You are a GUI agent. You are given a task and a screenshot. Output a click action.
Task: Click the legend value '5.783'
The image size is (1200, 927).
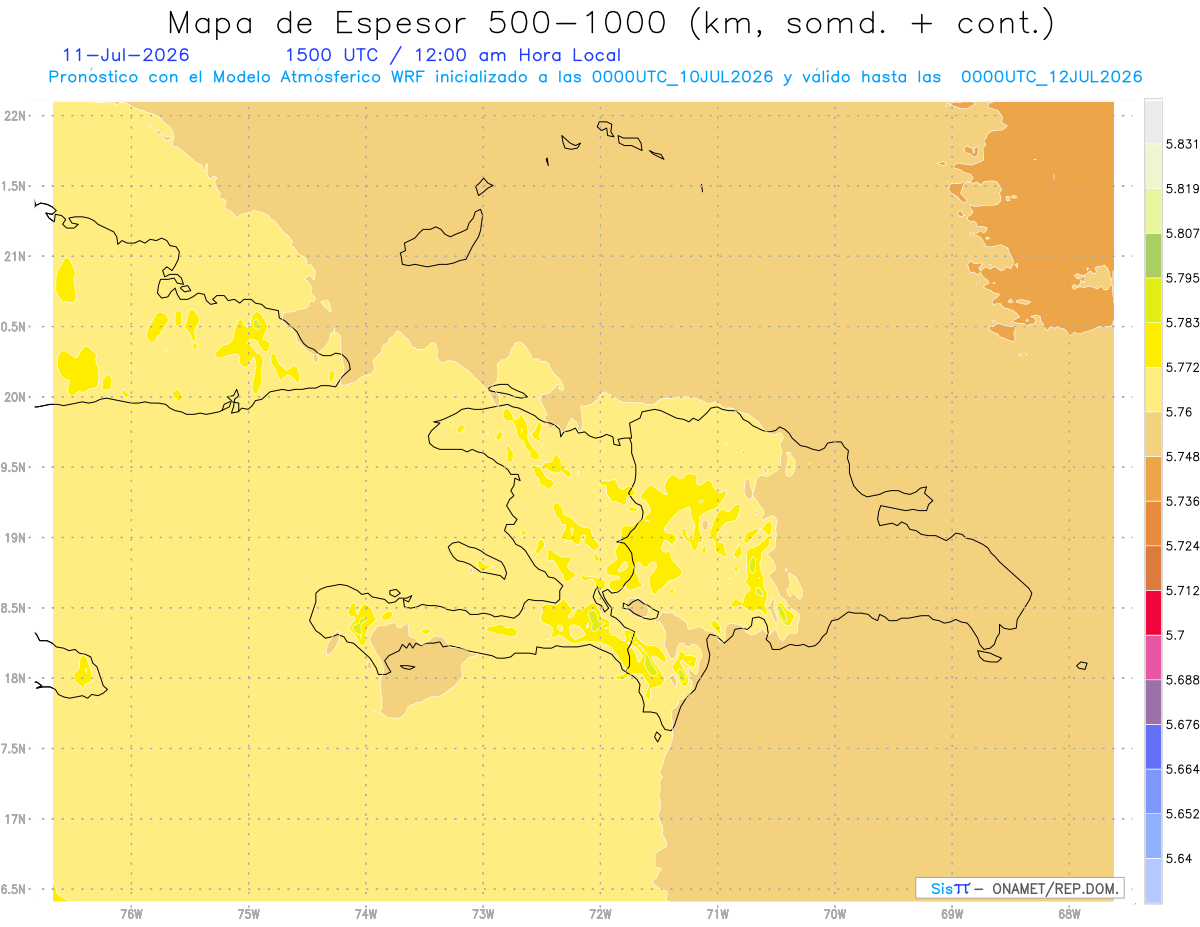1182,323
